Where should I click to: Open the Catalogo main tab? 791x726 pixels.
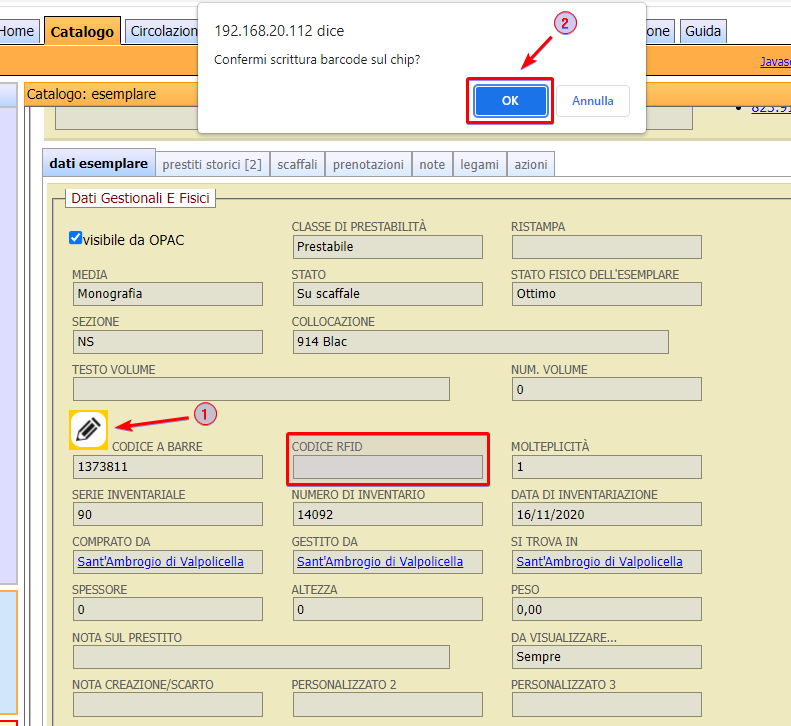point(82,31)
